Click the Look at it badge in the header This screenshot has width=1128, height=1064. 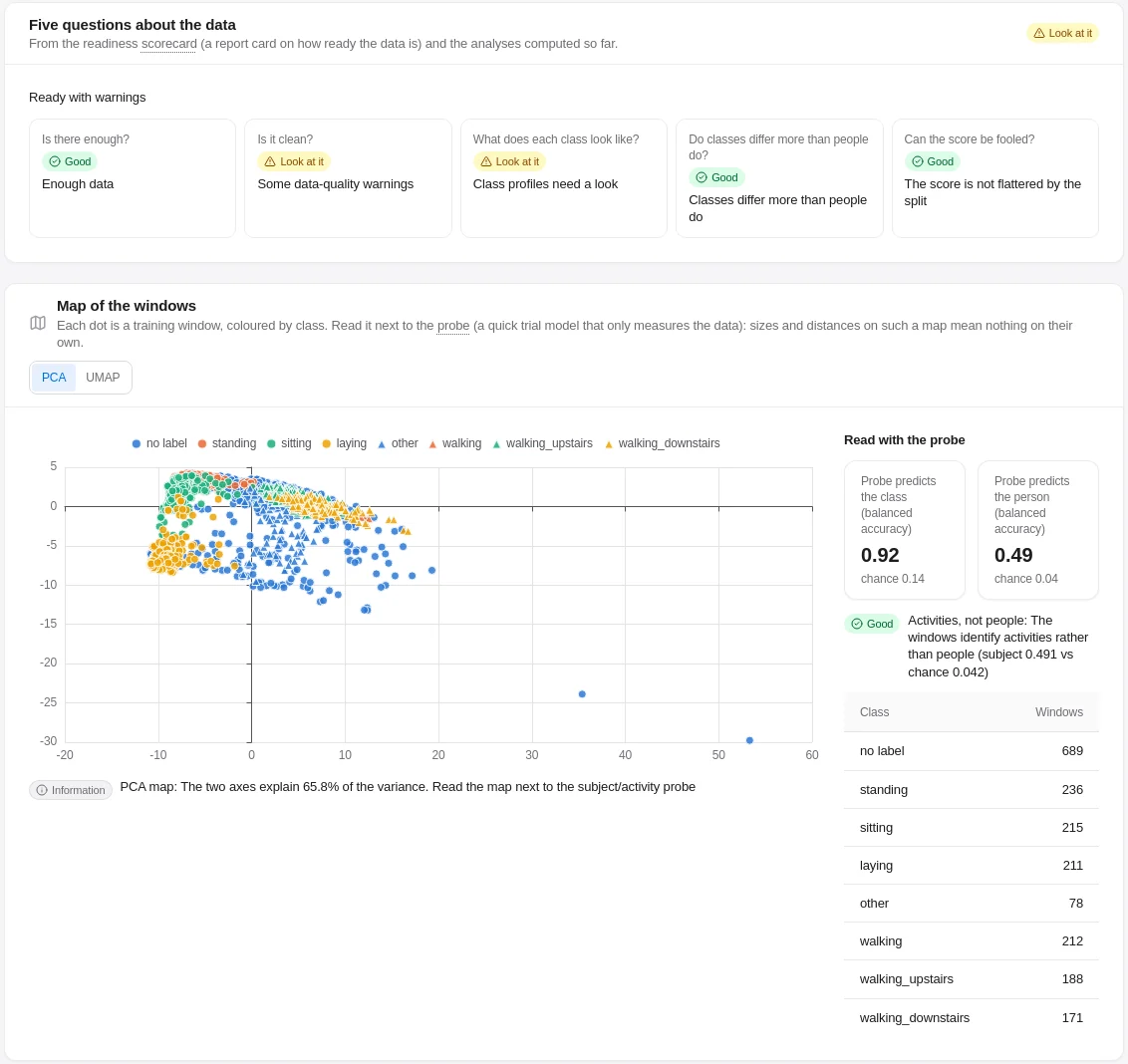[x=1062, y=33]
